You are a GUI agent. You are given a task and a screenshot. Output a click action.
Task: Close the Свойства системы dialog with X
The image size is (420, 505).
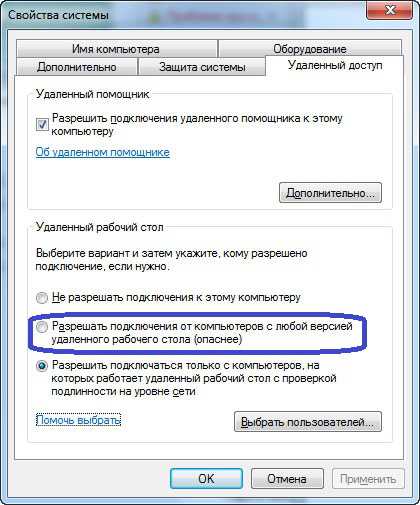[390, 11]
